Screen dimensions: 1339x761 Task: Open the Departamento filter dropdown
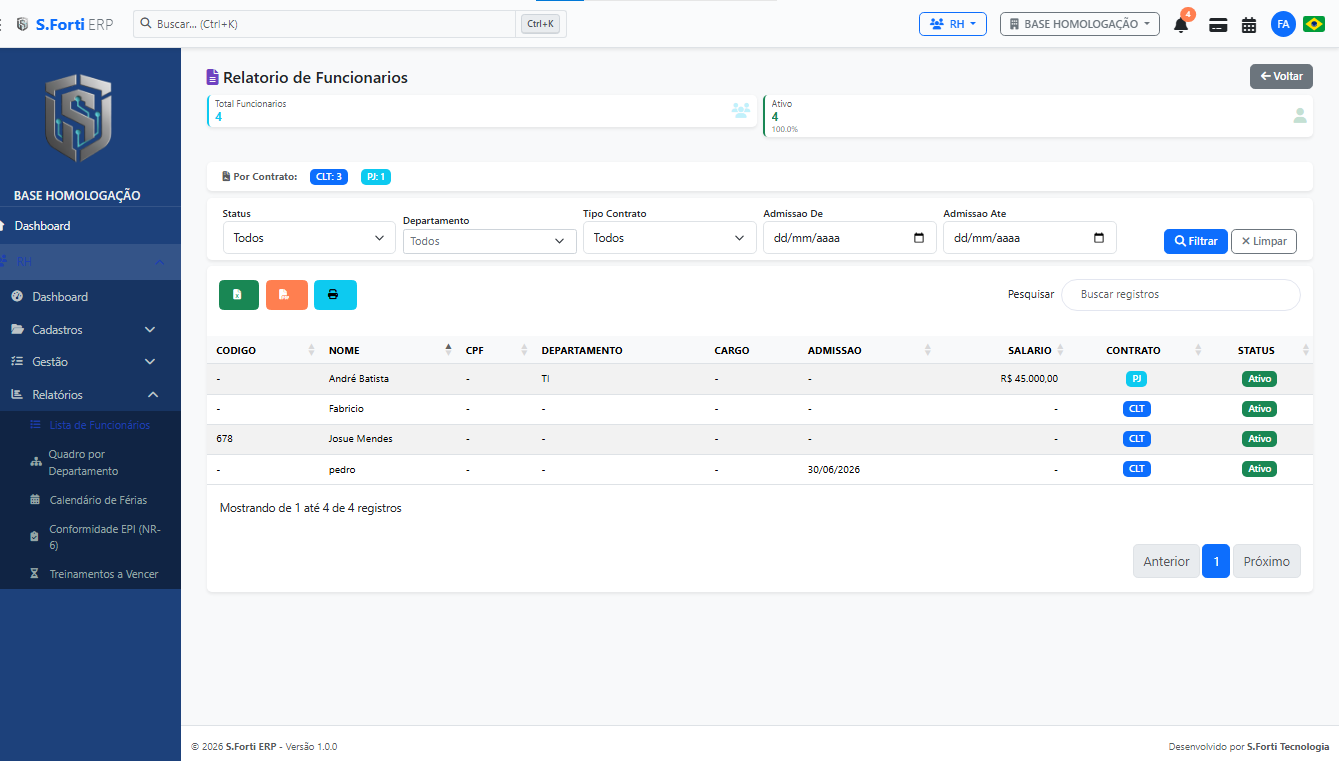(x=489, y=241)
